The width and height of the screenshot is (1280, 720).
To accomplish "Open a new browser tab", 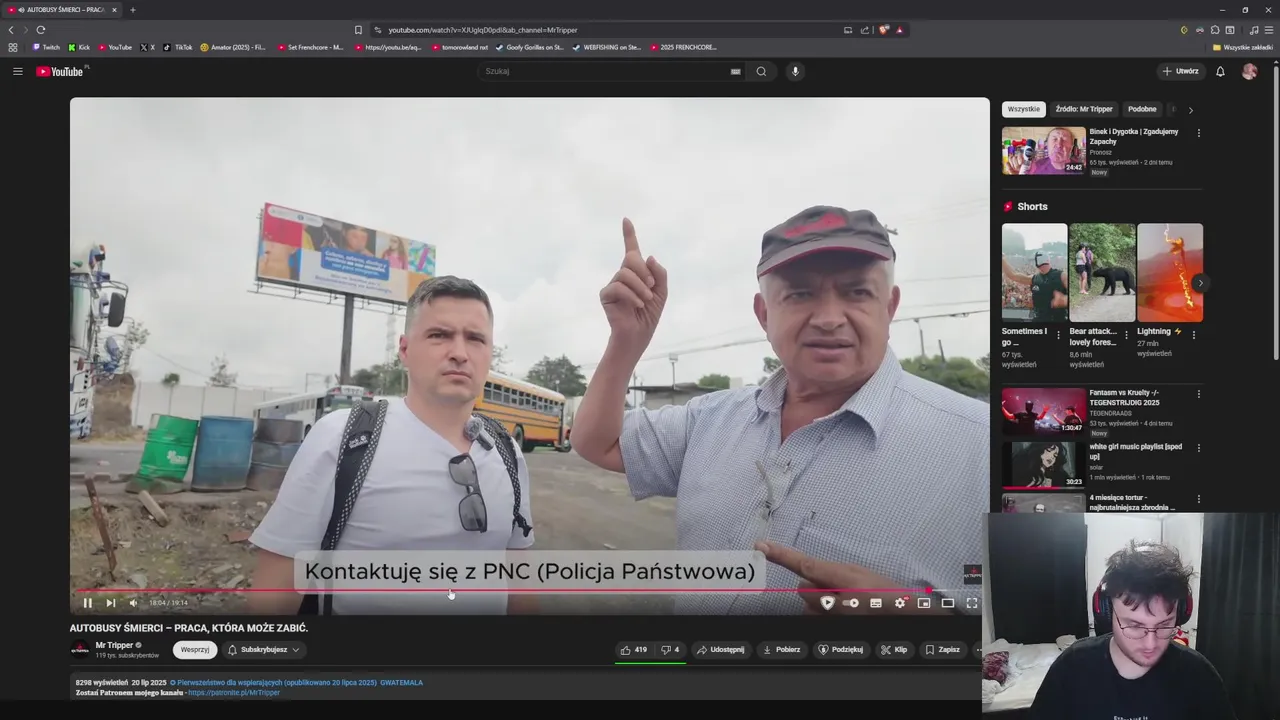I will tap(132, 10).
